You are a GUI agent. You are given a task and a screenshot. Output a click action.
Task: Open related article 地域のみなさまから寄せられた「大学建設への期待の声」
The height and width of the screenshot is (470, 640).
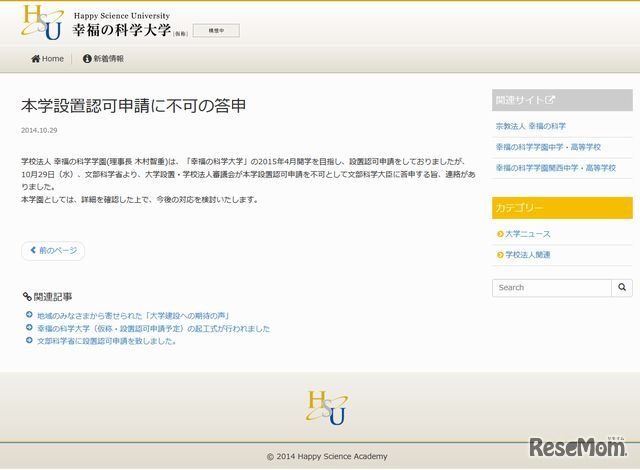[x=134, y=315]
